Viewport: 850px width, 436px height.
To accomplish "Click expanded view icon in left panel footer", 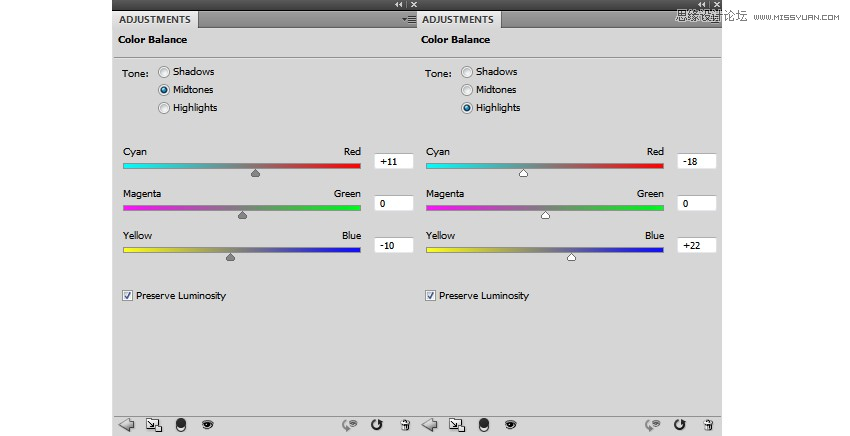I will coord(154,425).
